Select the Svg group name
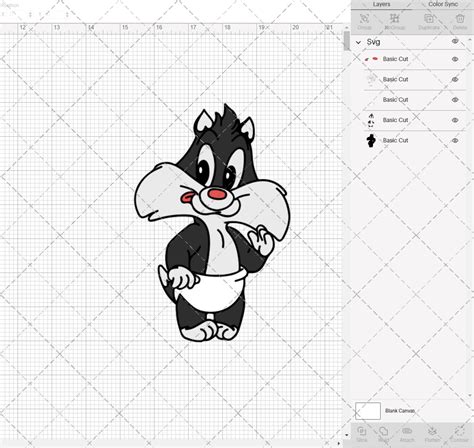 coord(373,42)
